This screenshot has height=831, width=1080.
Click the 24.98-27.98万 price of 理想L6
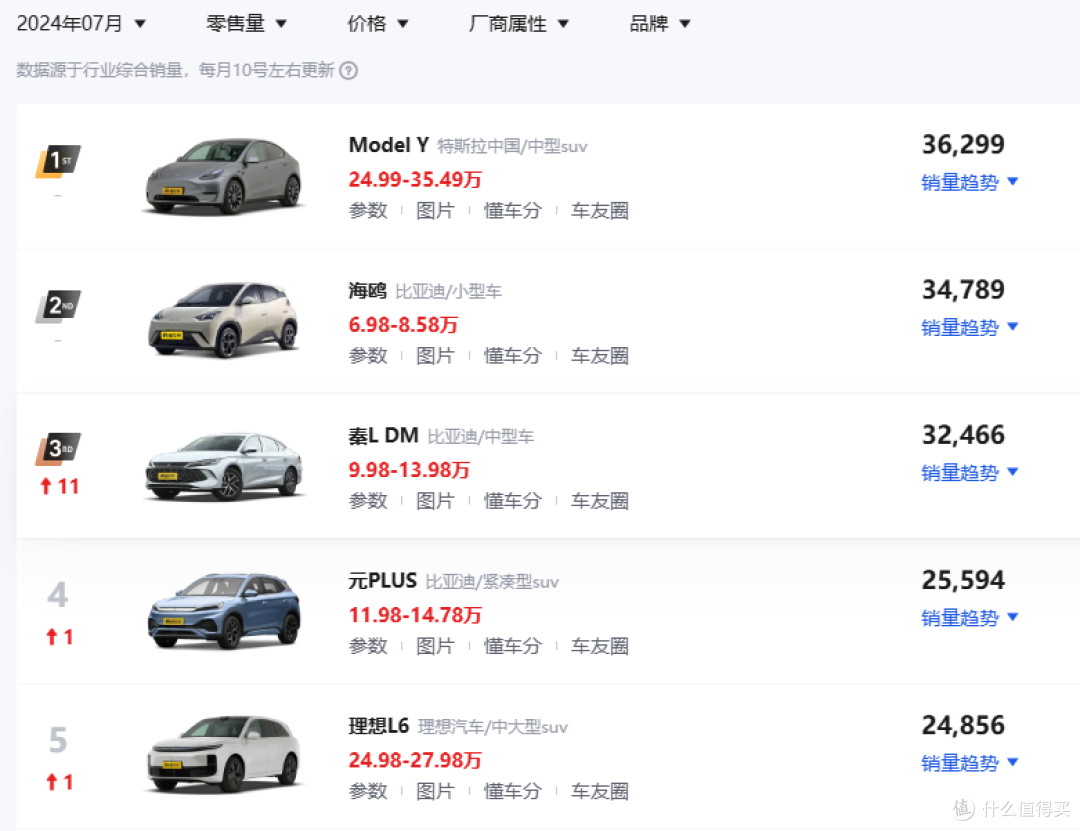415,761
